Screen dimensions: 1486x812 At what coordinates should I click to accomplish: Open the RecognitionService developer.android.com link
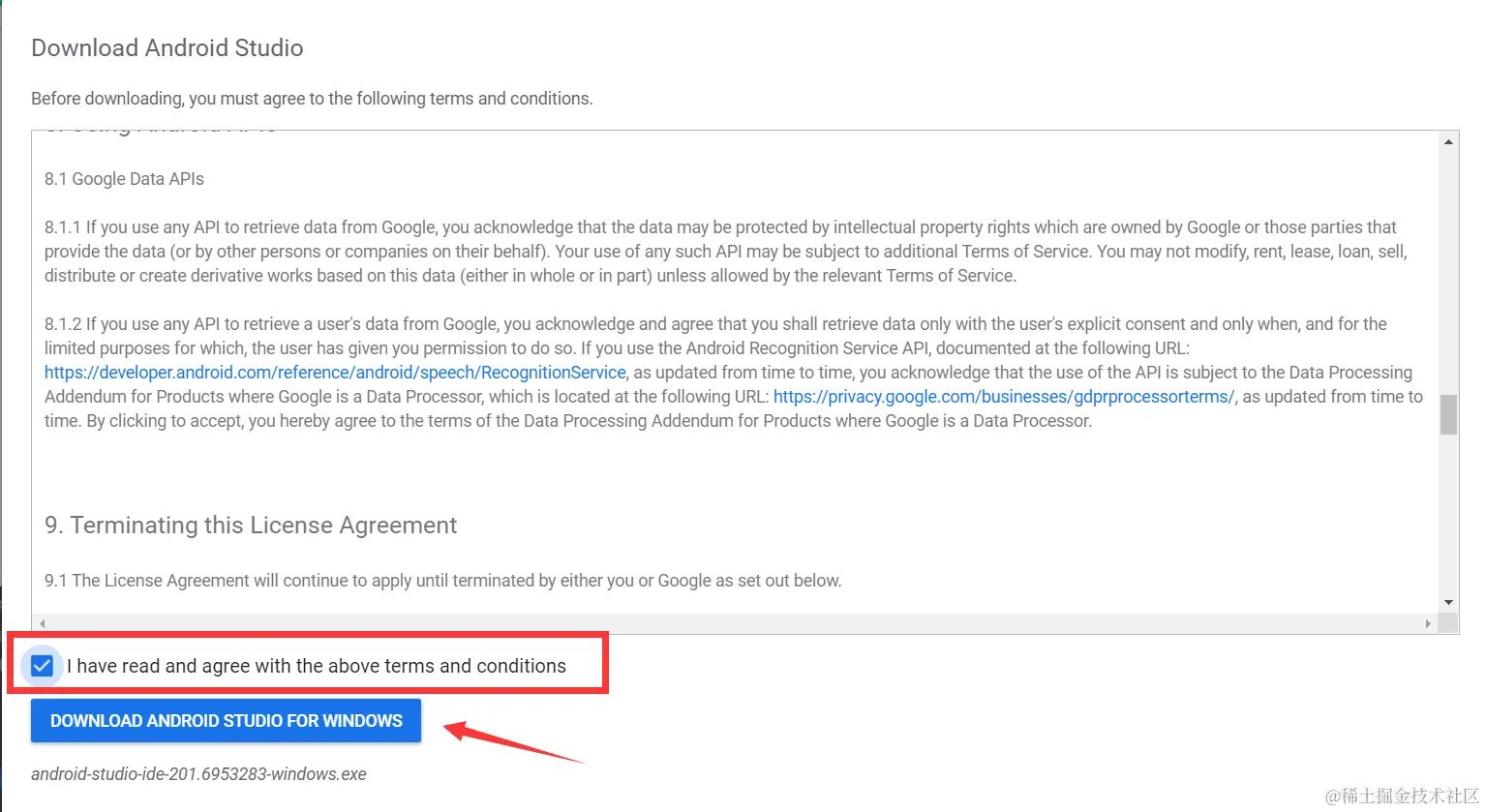click(x=335, y=373)
